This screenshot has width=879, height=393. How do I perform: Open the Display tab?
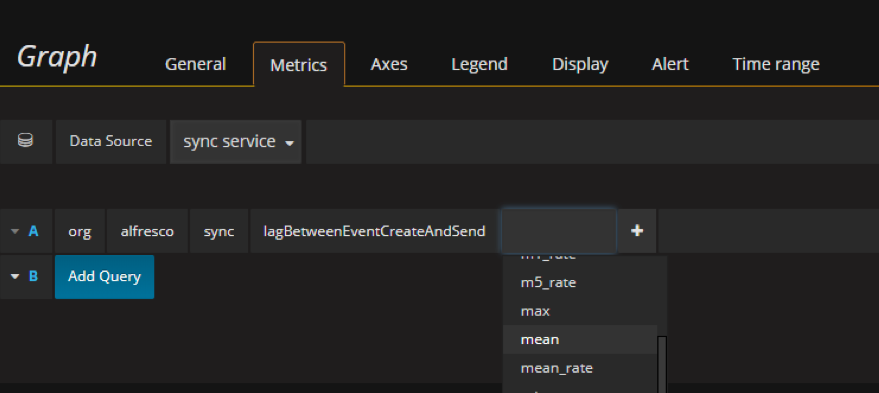point(580,64)
